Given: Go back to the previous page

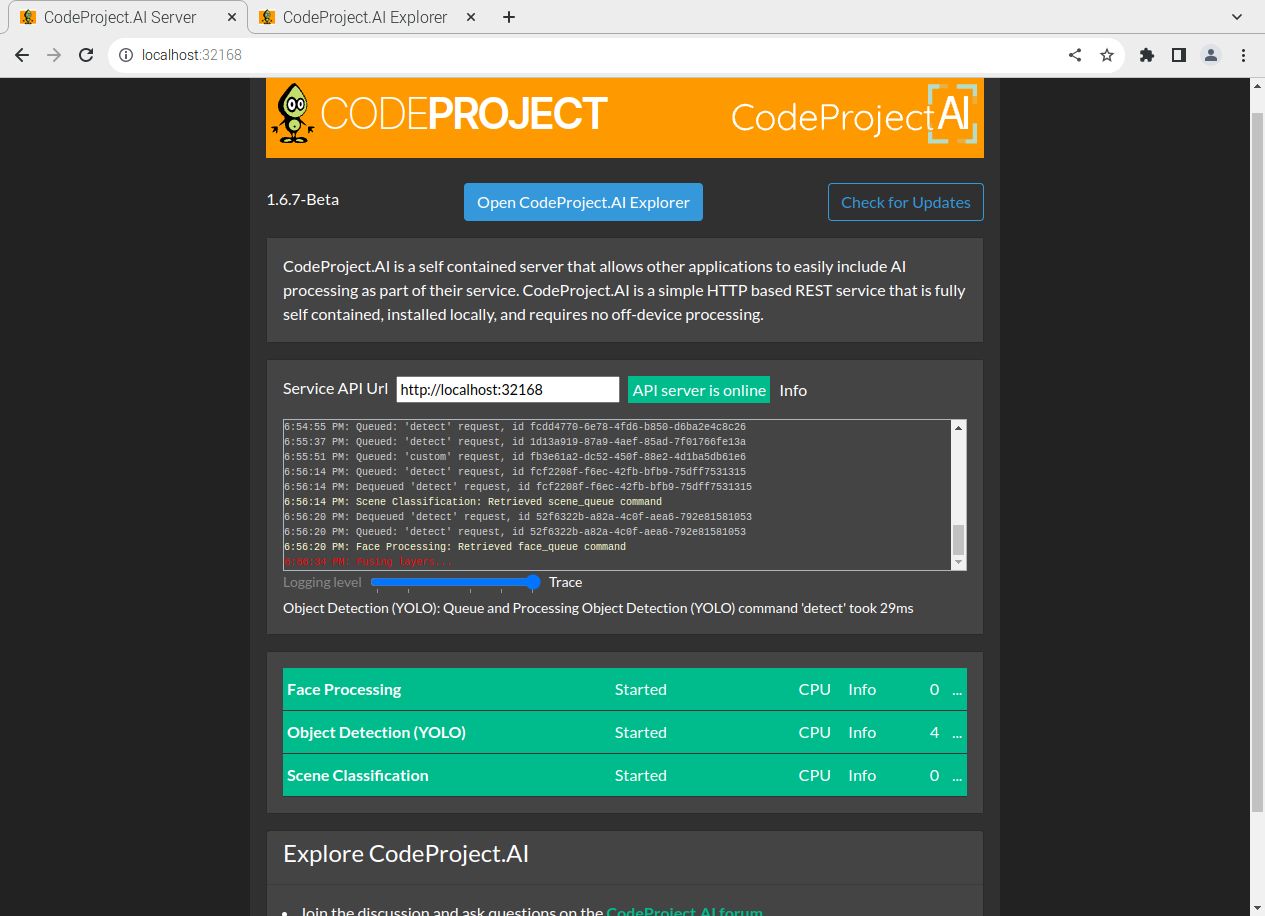Looking at the screenshot, I should [22, 55].
